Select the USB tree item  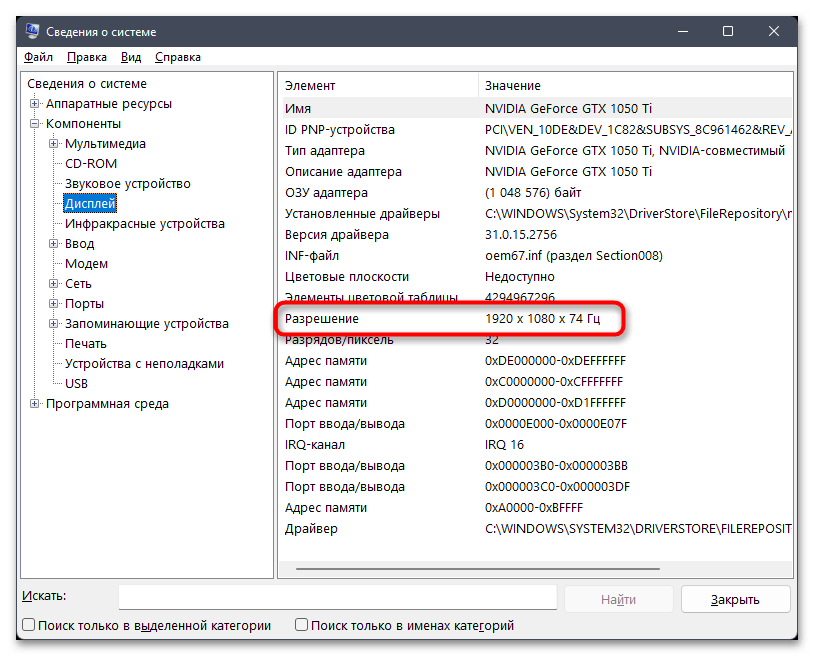coord(76,384)
